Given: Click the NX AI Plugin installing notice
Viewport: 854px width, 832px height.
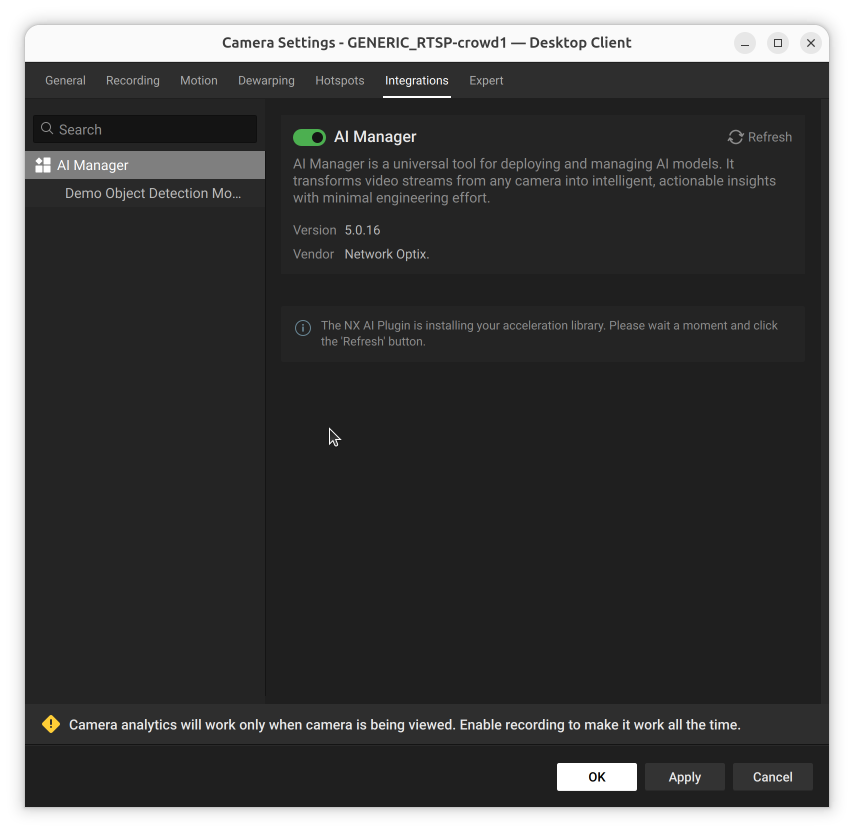Looking at the screenshot, I should click(549, 333).
